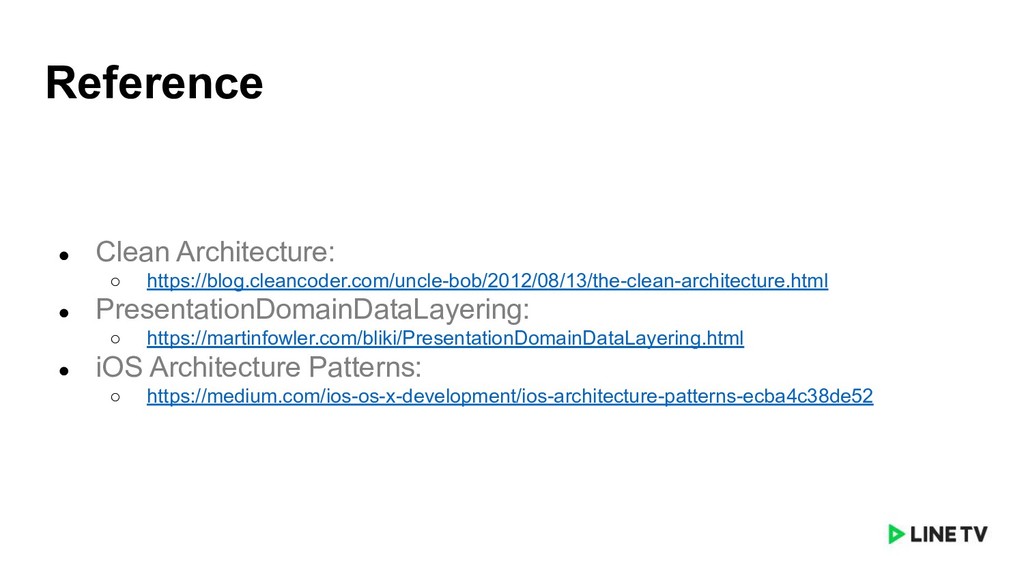Click the word 'Patterns:' in the third heading

[x=365, y=367]
